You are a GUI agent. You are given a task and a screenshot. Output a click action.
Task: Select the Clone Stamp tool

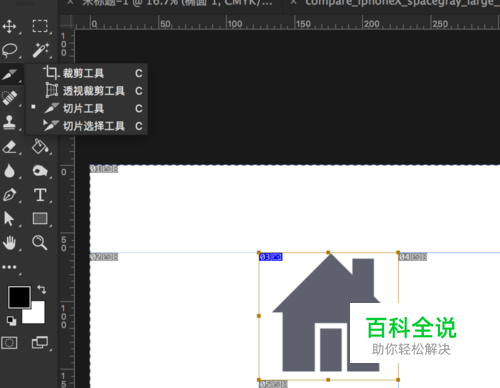(x=9, y=122)
